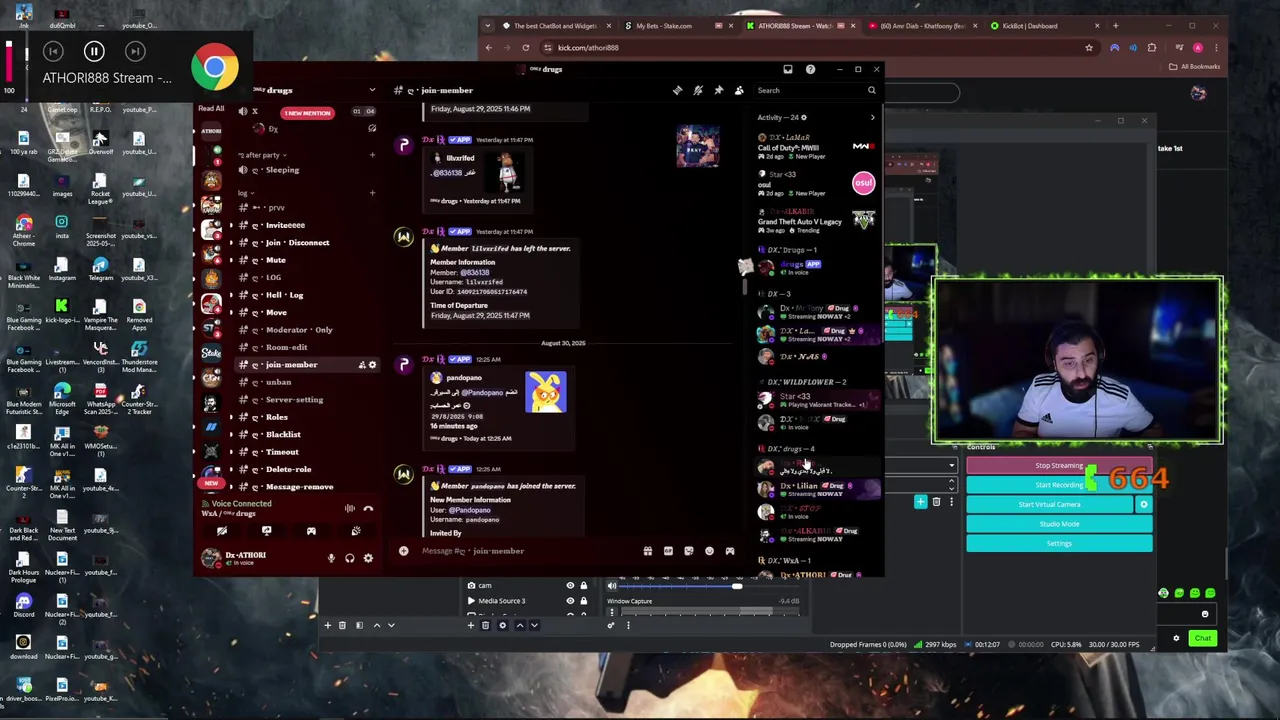Toggle visibility of Media Source 3
Screen dimensions: 1280x720
click(570, 601)
